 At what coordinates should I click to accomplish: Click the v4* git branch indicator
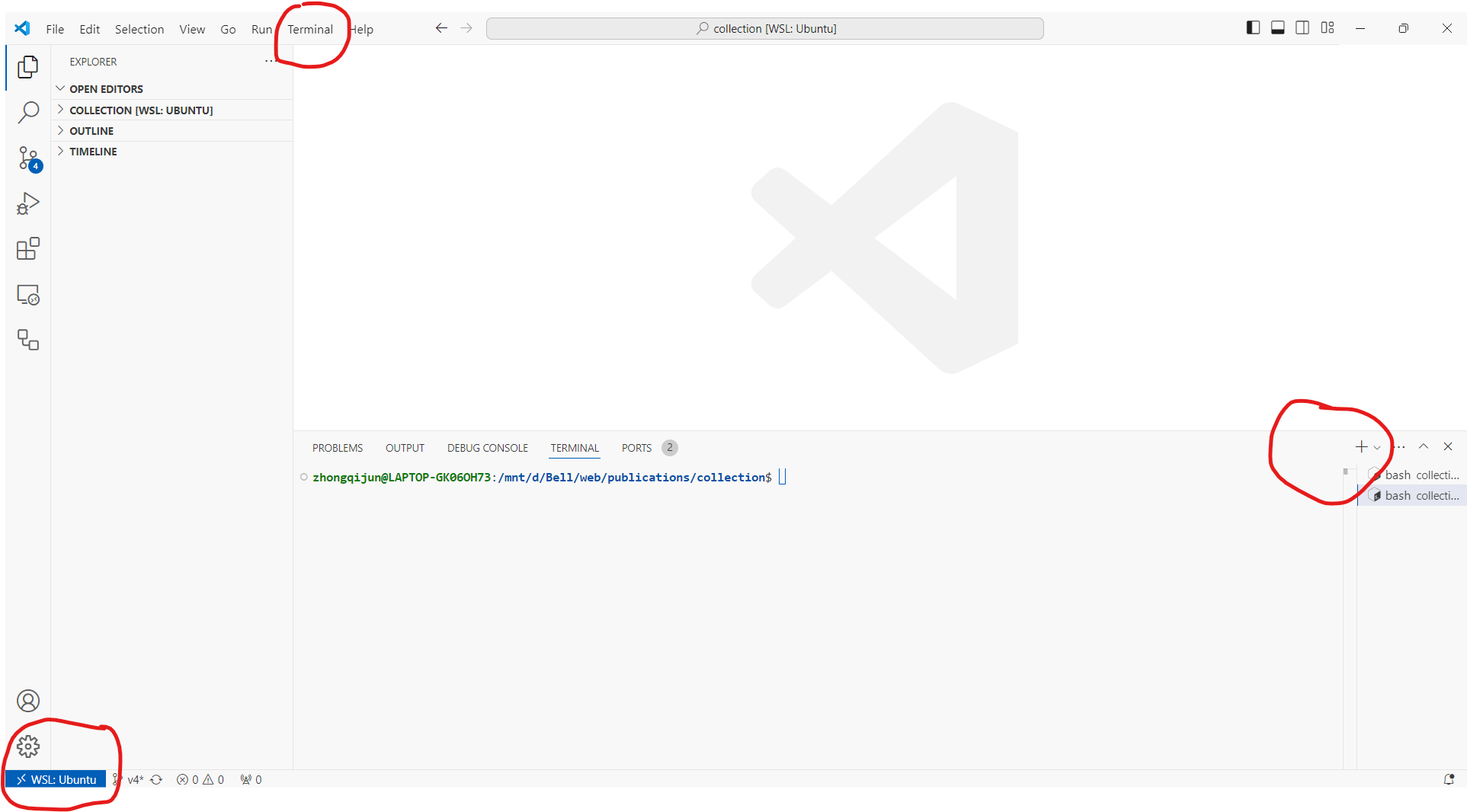coord(129,779)
